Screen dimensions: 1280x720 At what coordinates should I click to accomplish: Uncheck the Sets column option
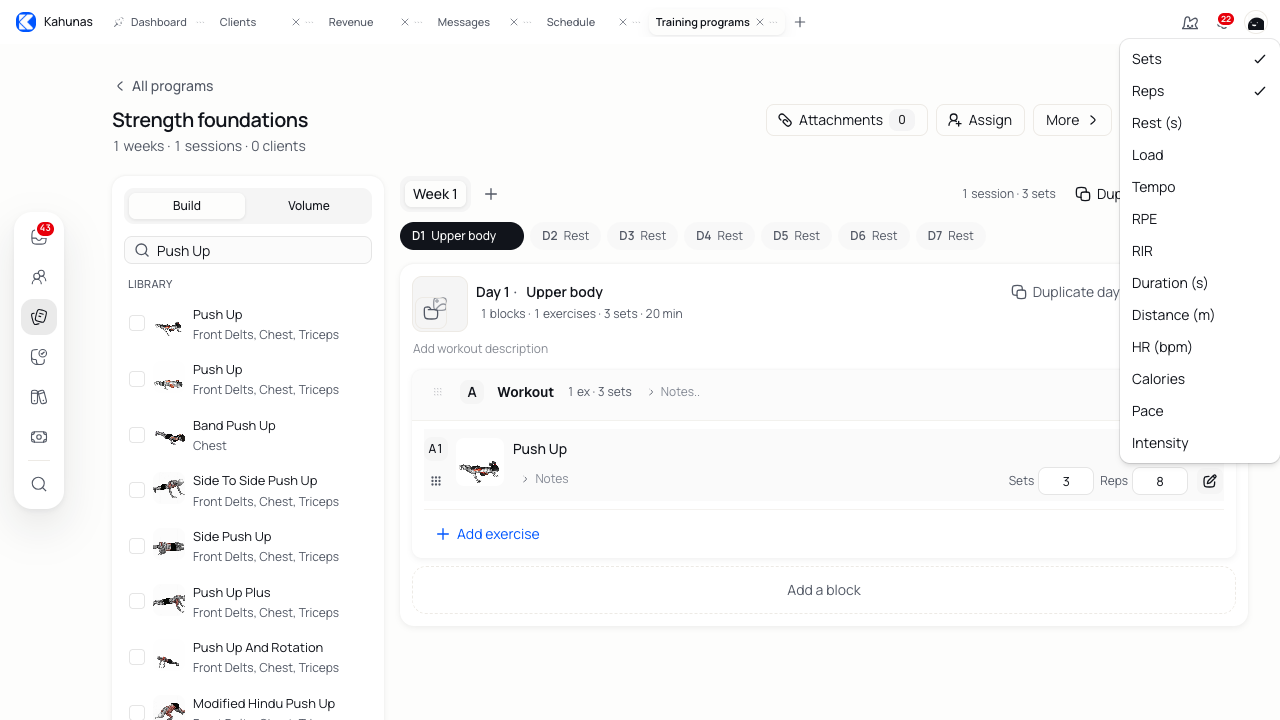point(1200,59)
